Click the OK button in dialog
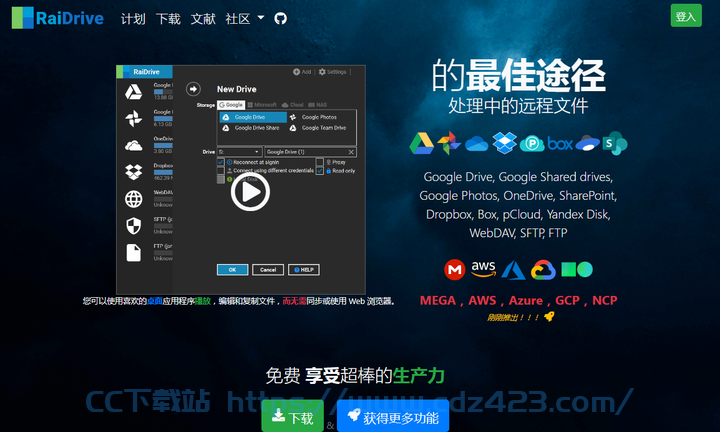Viewport: 720px width, 432px height. point(232,270)
